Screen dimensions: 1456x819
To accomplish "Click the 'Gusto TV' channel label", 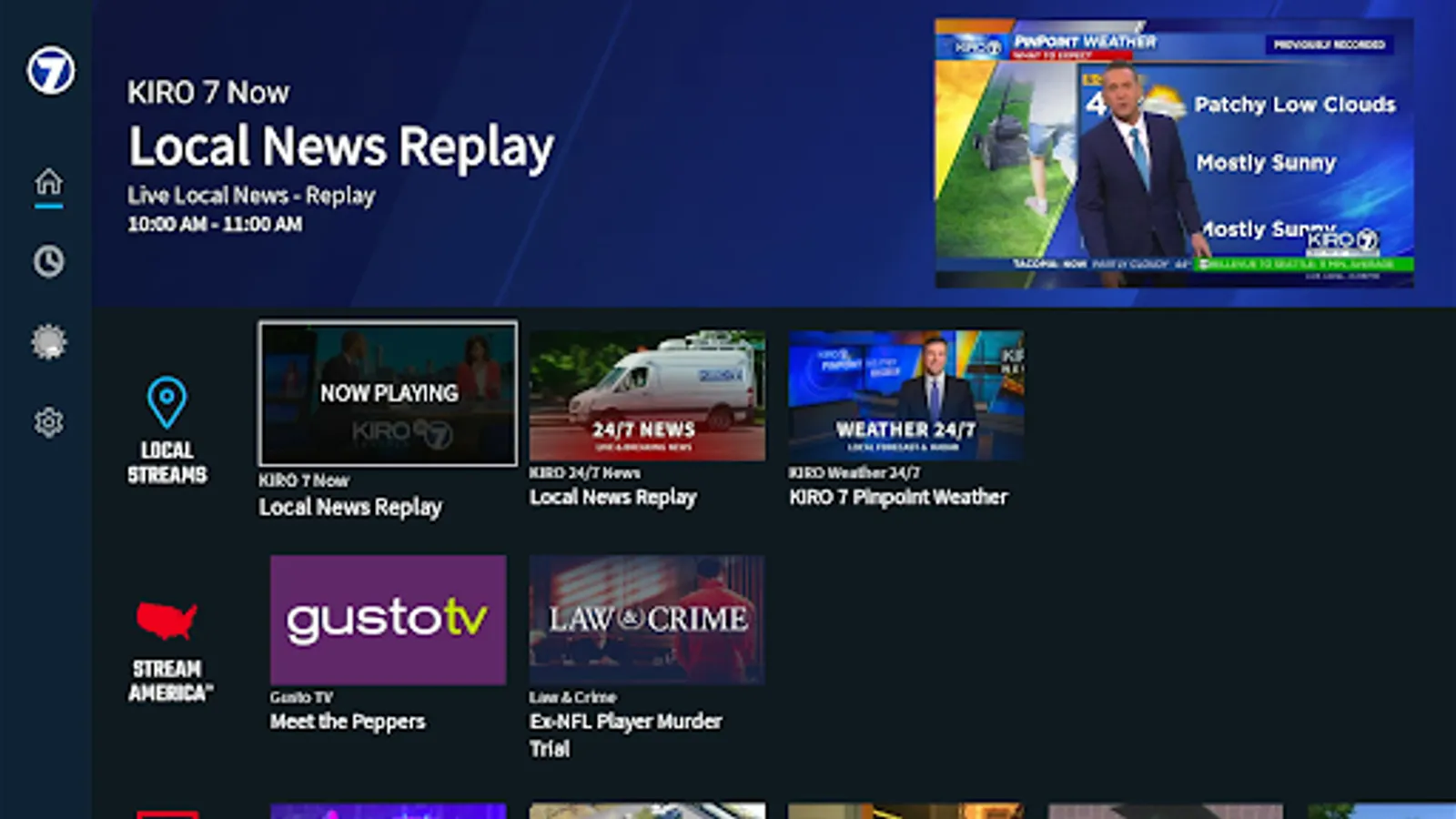I will point(302,698).
